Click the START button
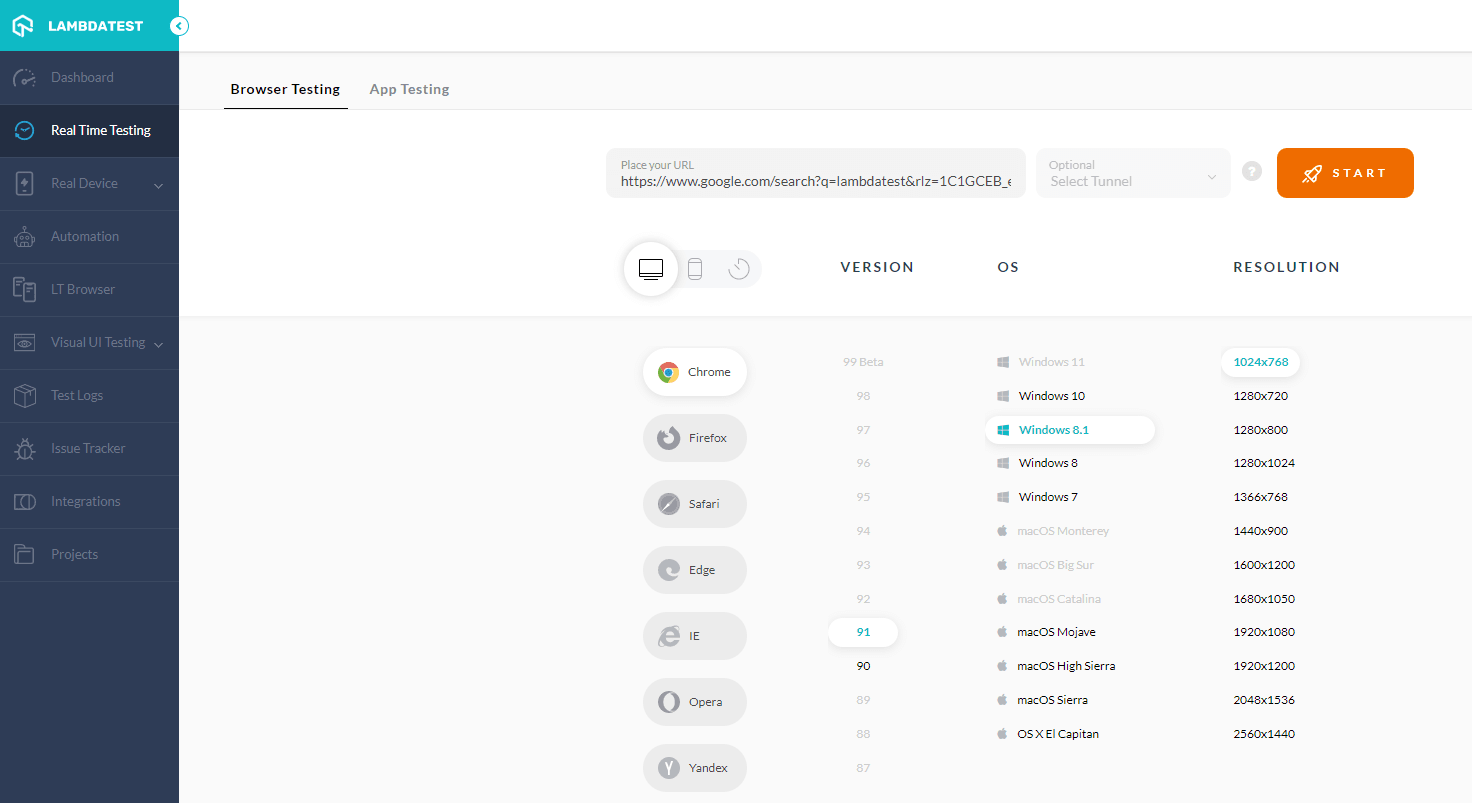1472x803 pixels. pyautogui.click(x=1344, y=172)
